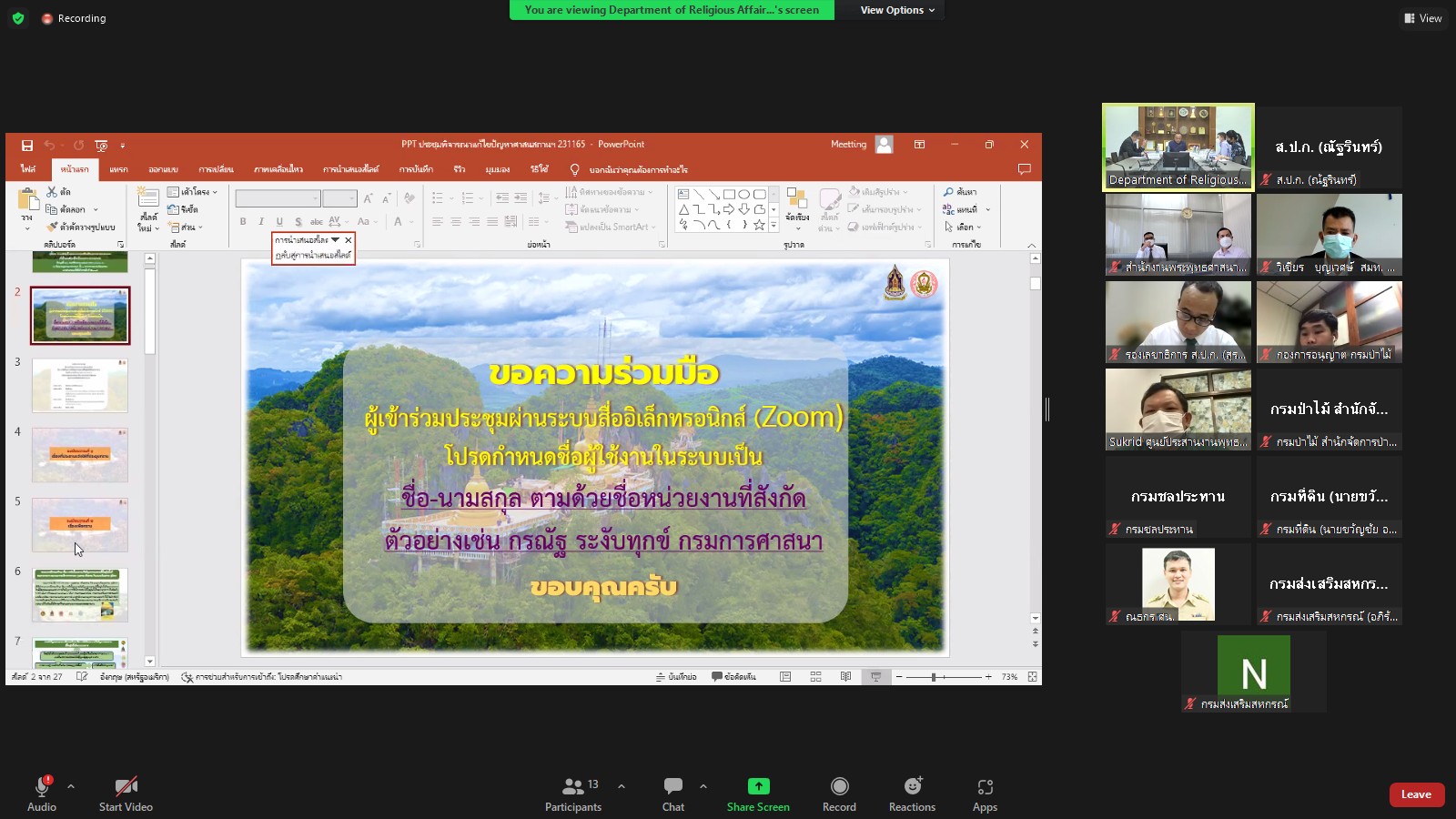
Task: Select slide 3 thumbnail
Action: pyautogui.click(x=80, y=385)
